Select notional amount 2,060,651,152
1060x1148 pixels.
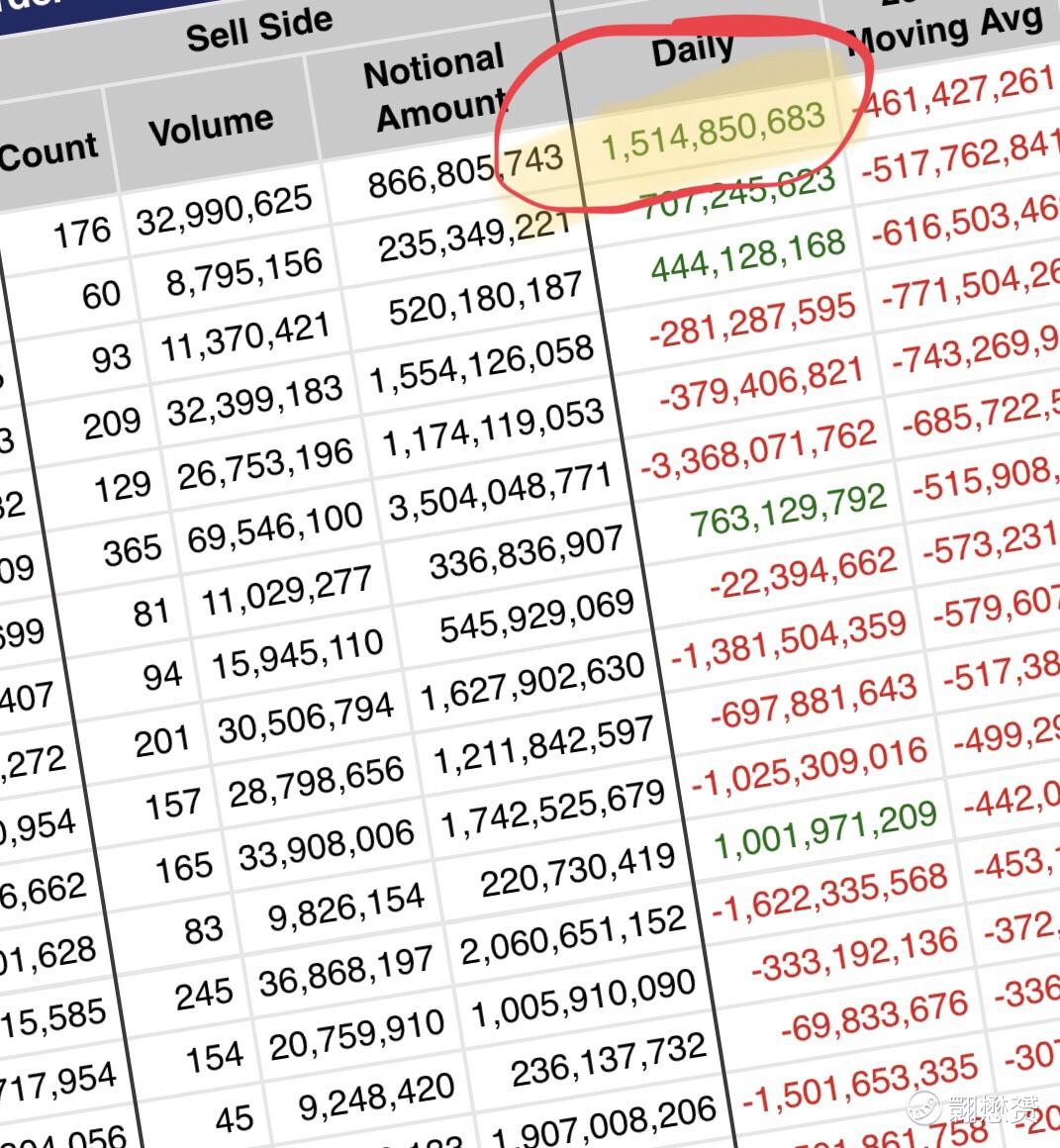[x=572, y=935]
